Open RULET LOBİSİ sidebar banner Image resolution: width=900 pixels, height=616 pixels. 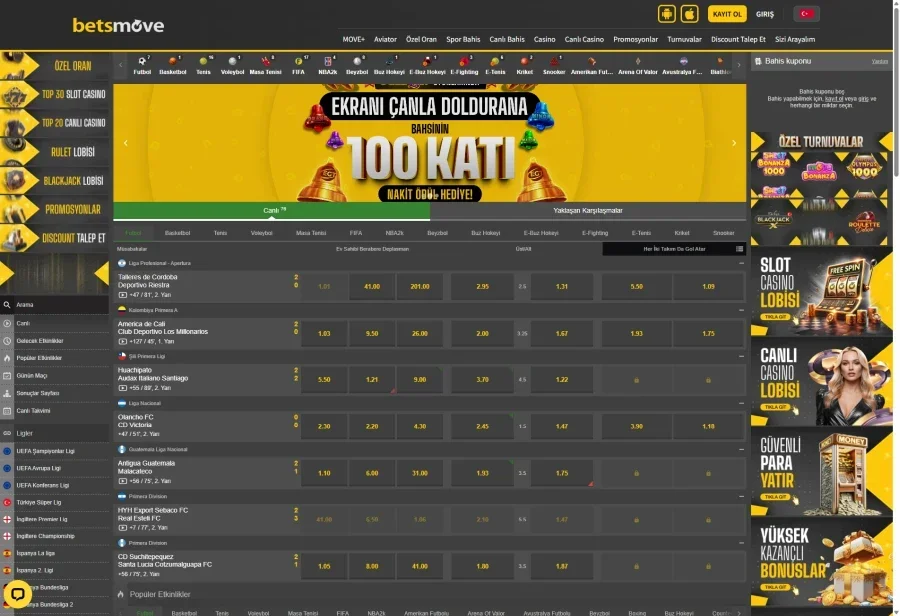pyautogui.click(x=55, y=152)
